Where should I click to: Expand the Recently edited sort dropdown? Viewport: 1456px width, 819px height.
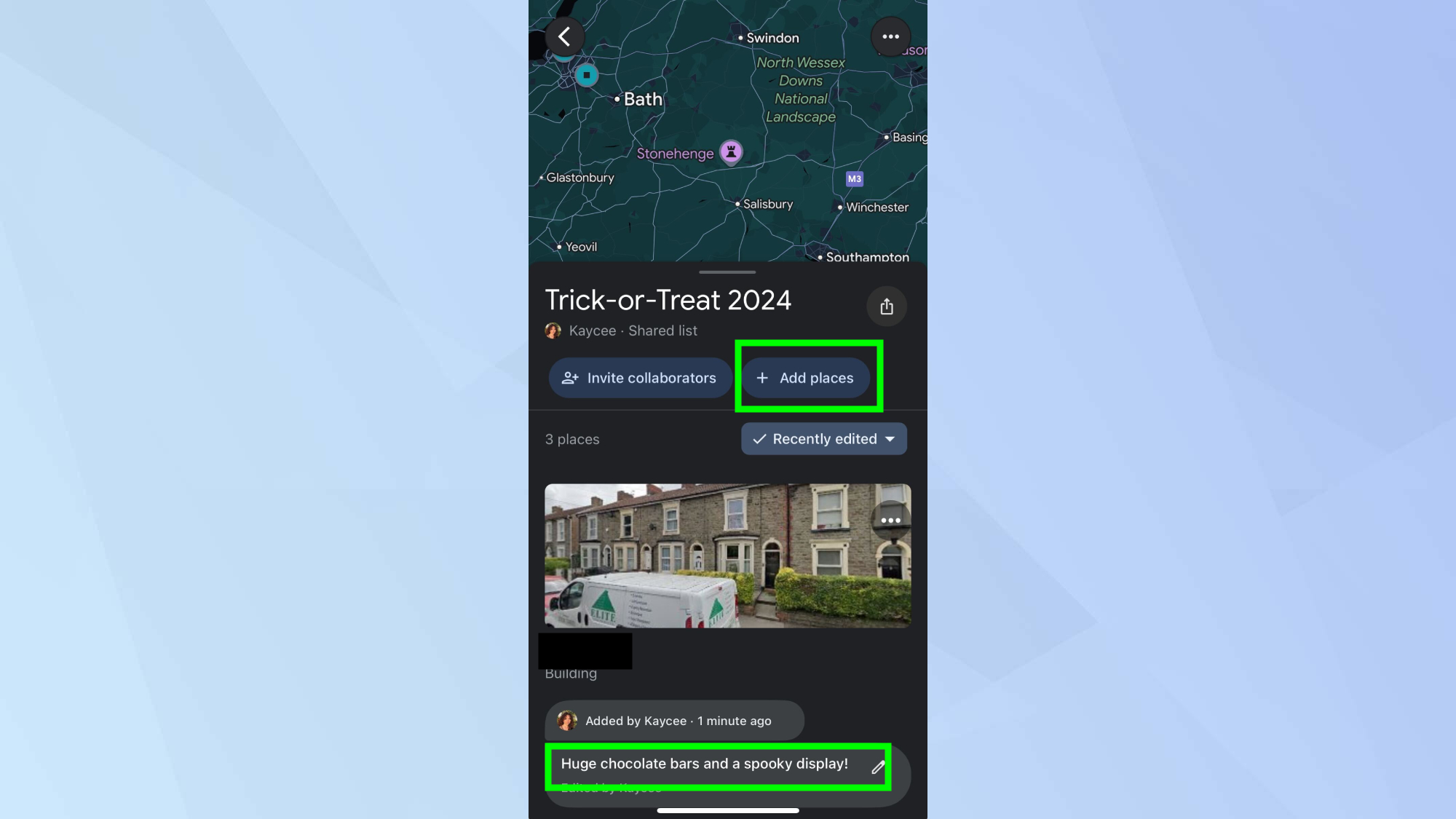pos(823,439)
